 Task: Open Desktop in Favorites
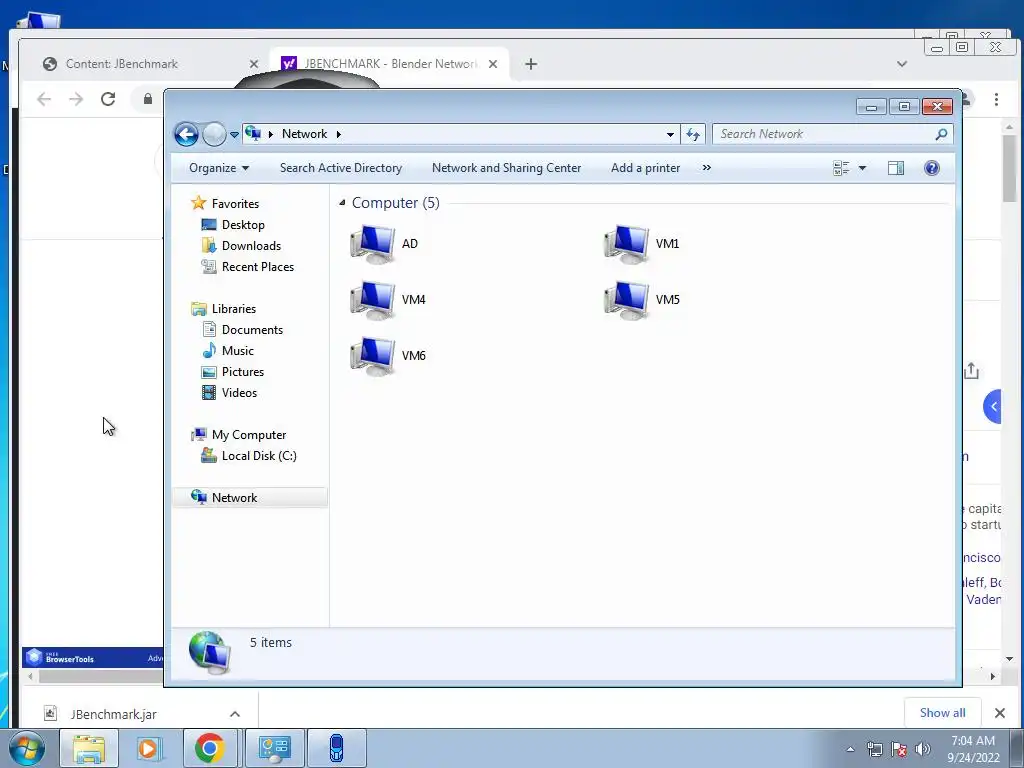coord(243,225)
